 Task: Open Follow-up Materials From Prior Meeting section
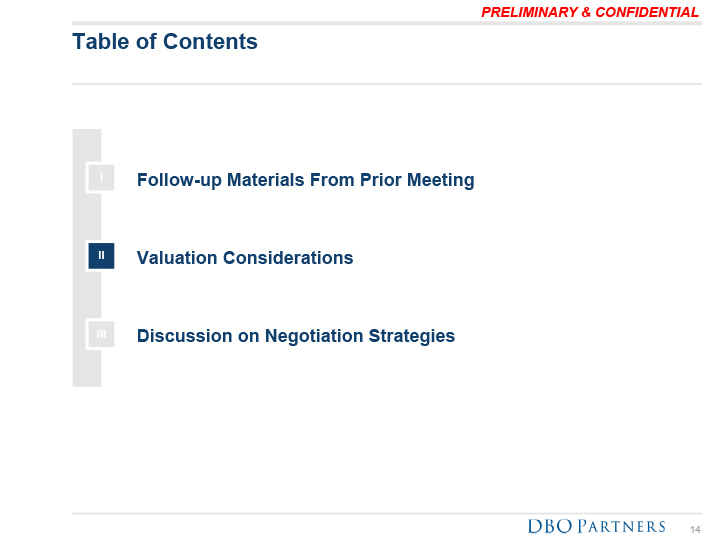click(305, 180)
